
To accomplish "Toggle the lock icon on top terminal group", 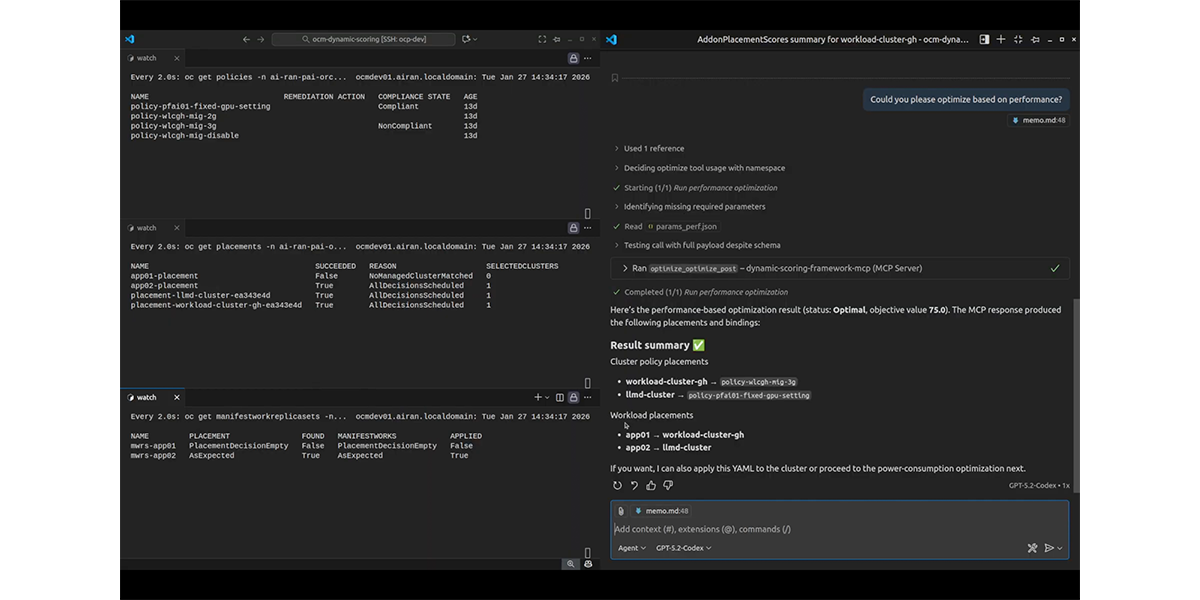I will (573, 59).
